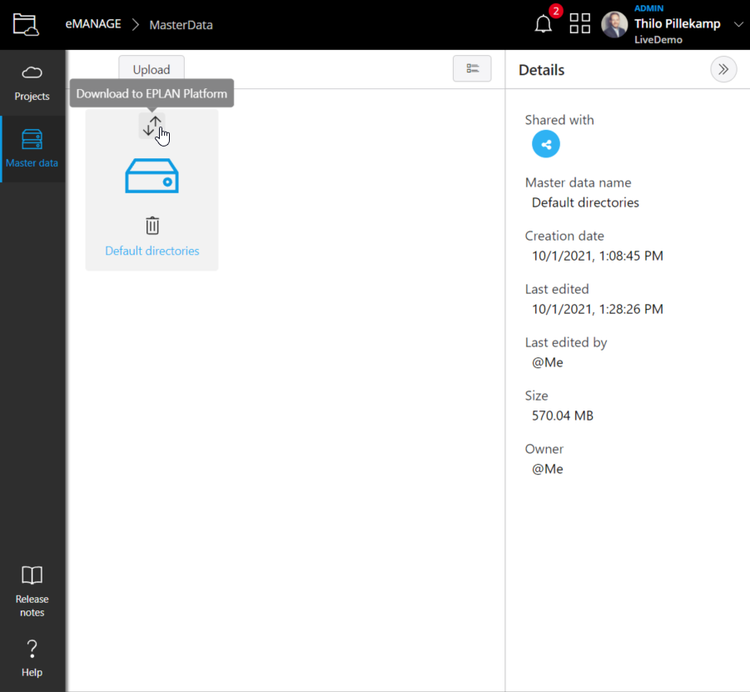Open the notifications bell

pyautogui.click(x=543, y=25)
